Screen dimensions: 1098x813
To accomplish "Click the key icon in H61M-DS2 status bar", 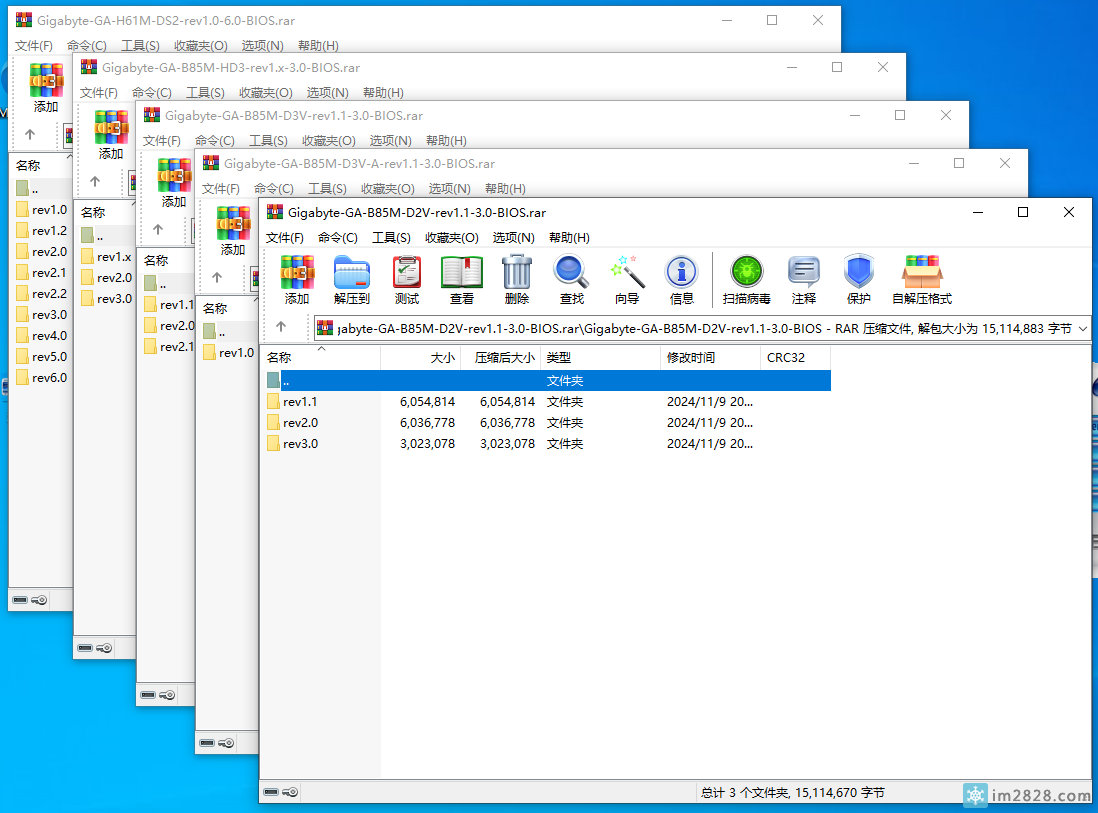I will 40,600.
